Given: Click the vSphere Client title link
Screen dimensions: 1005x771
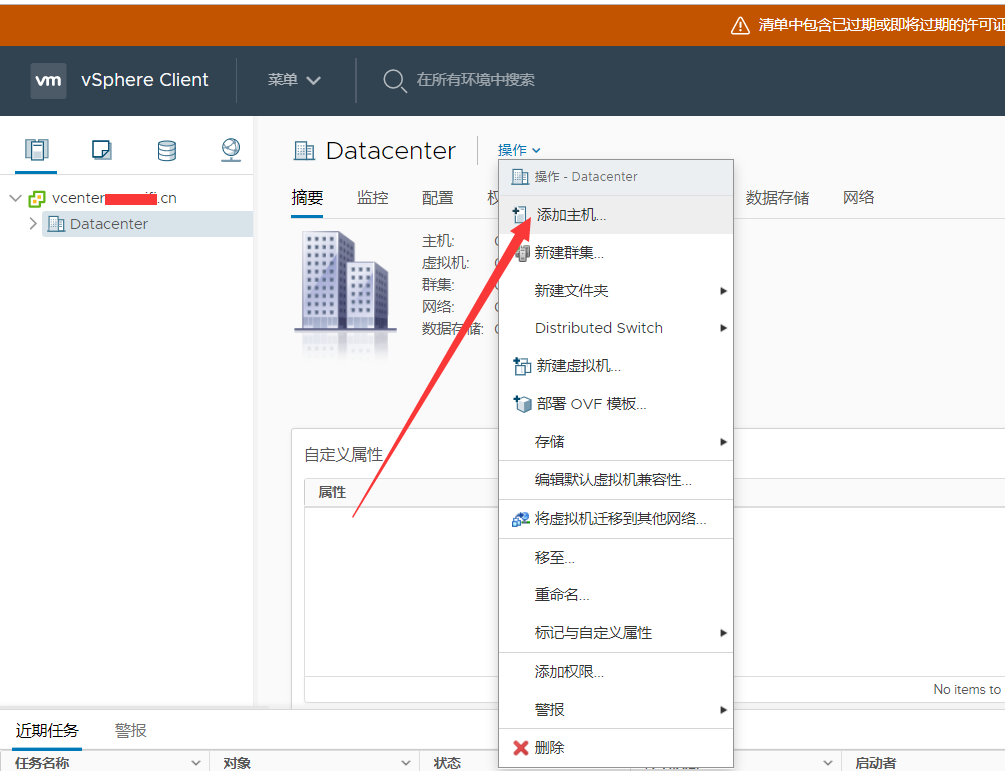Looking at the screenshot, I should click(x=145, y=80).
